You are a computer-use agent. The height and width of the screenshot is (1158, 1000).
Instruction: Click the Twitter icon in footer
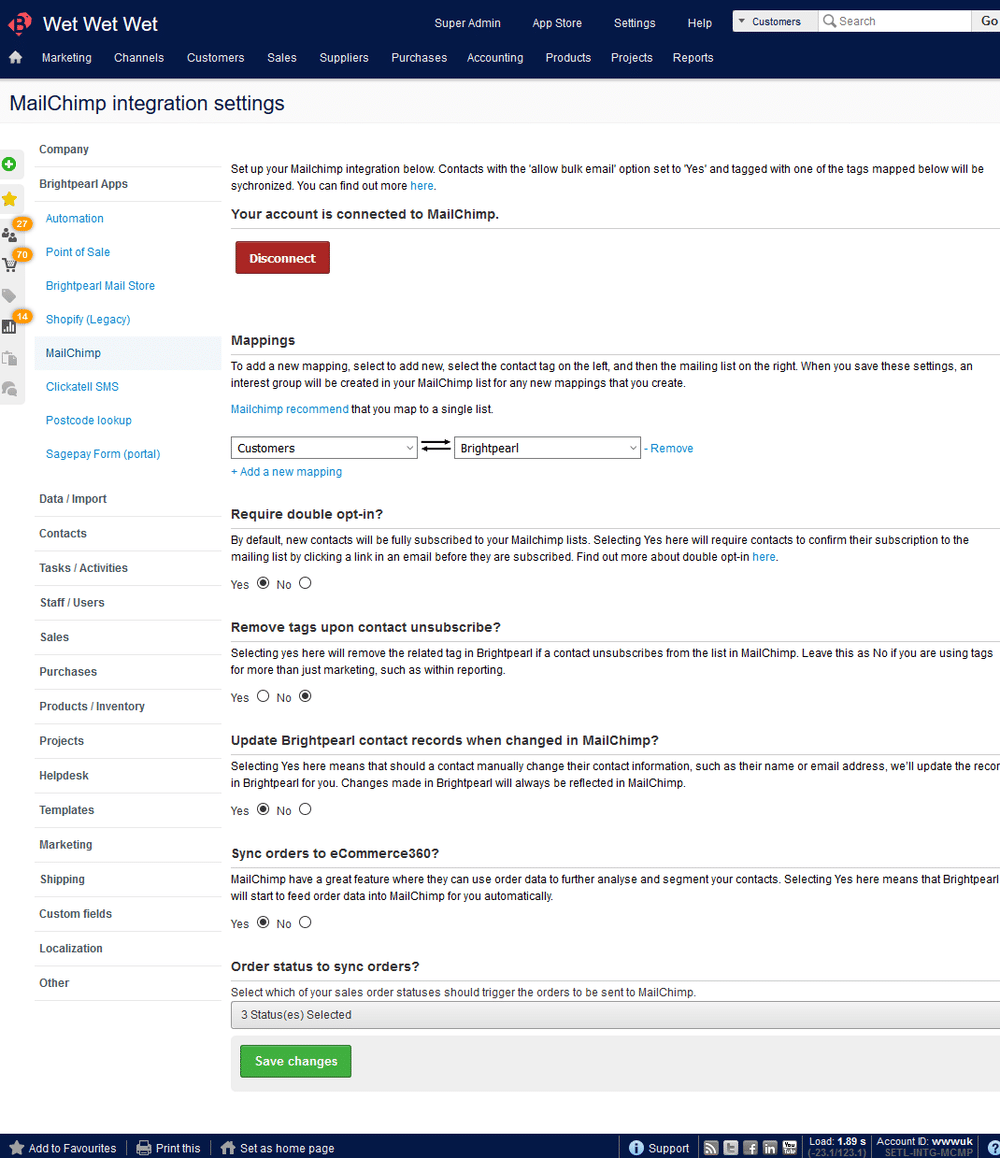coord(731,1148)
